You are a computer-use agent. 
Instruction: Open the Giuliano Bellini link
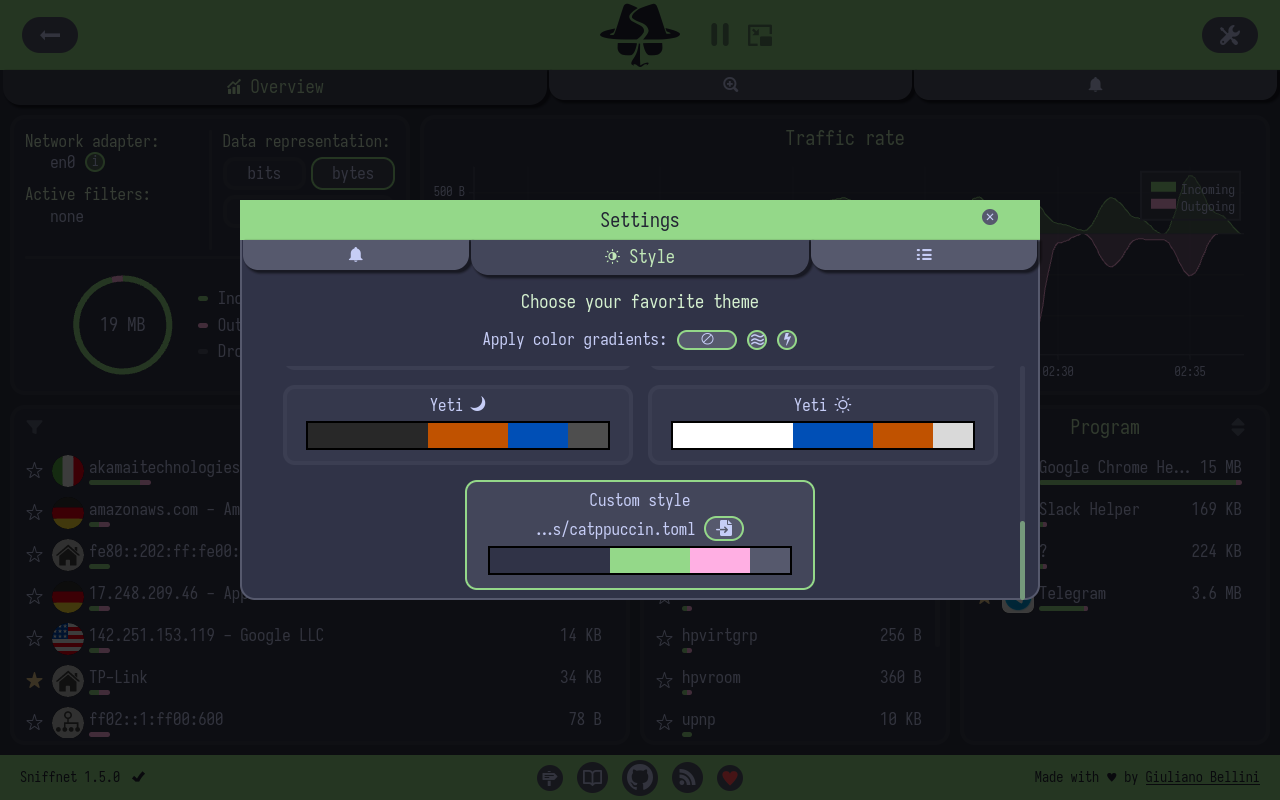[x=1202, y=777]
